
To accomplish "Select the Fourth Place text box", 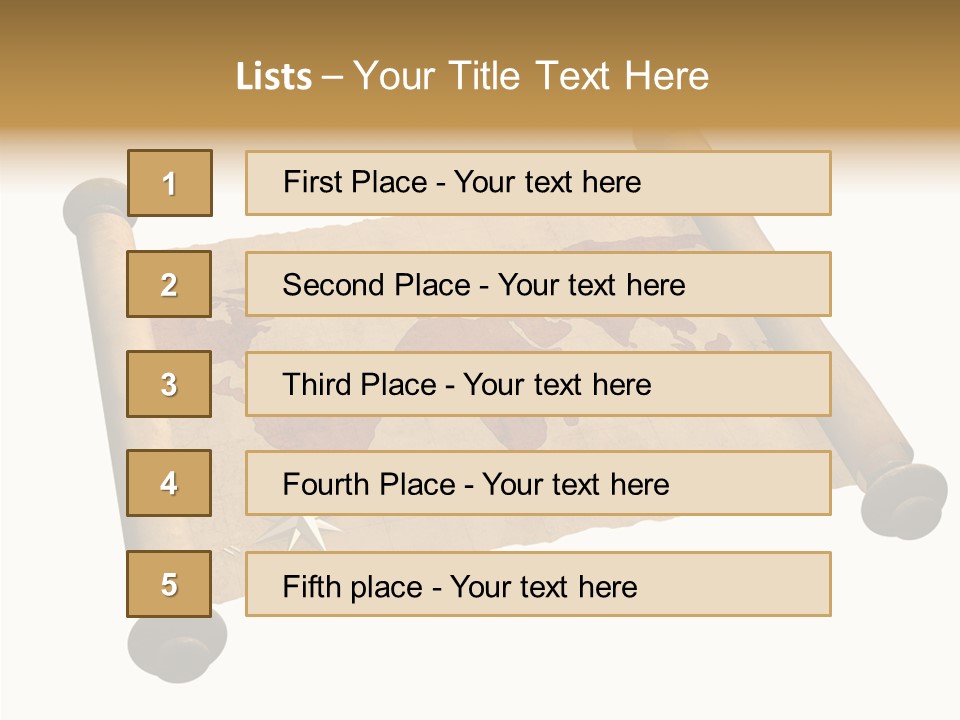I will (538, 484).
